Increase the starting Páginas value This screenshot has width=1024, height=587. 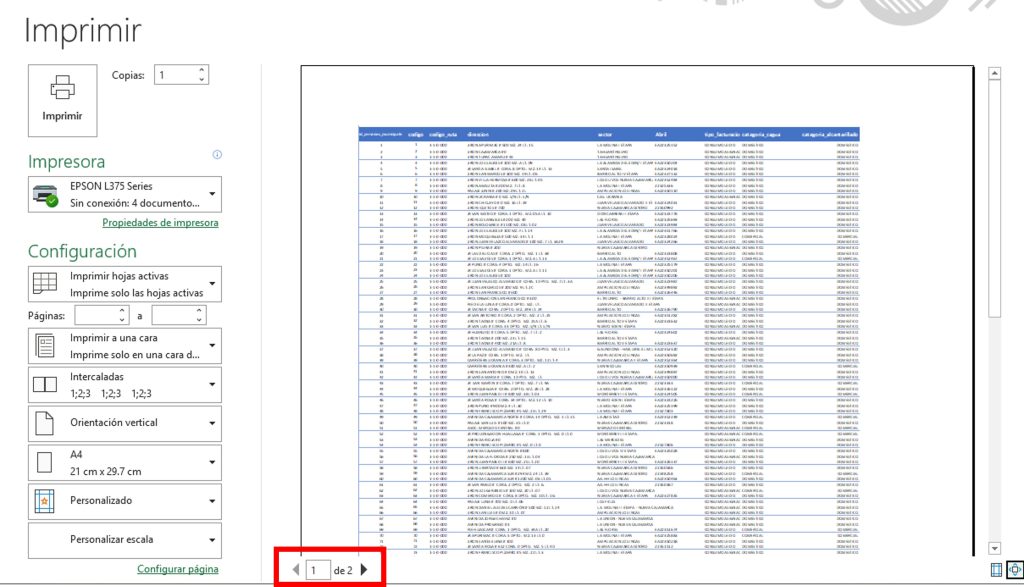point(123,310)
